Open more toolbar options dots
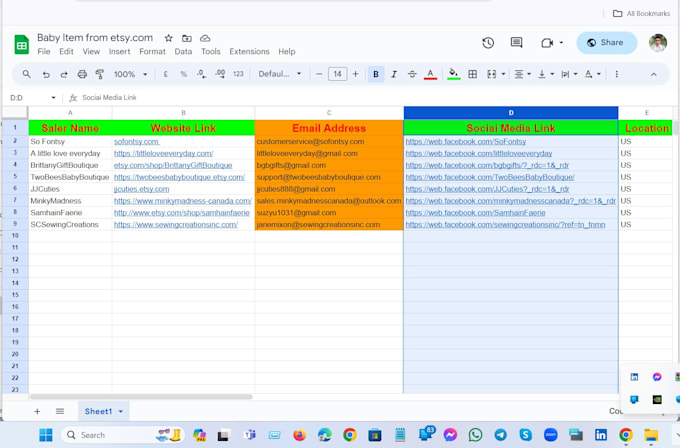680x448 pixels. tap(616, 74)
